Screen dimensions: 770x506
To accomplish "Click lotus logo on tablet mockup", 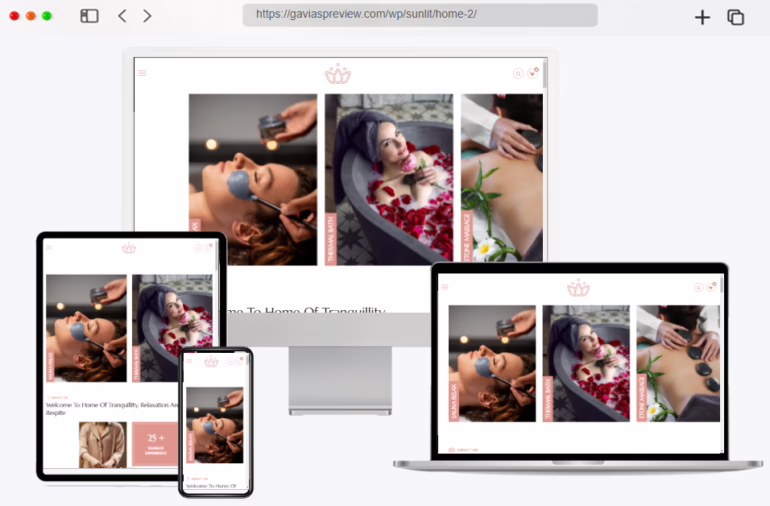I will coord(129,248).
